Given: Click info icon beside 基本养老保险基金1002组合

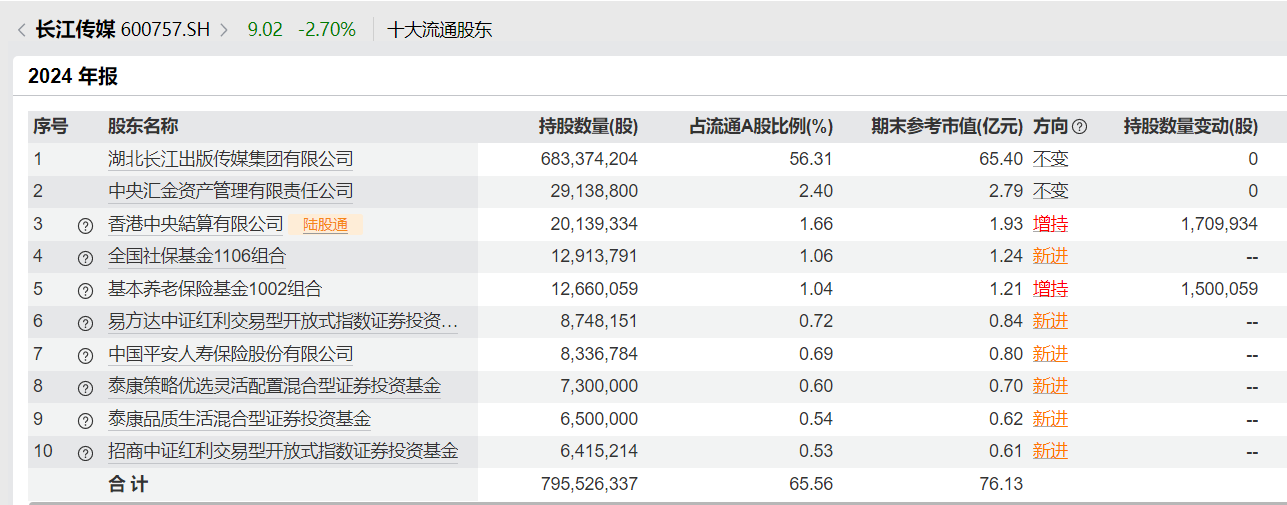Looking at the screenshot, I should 86,290.
